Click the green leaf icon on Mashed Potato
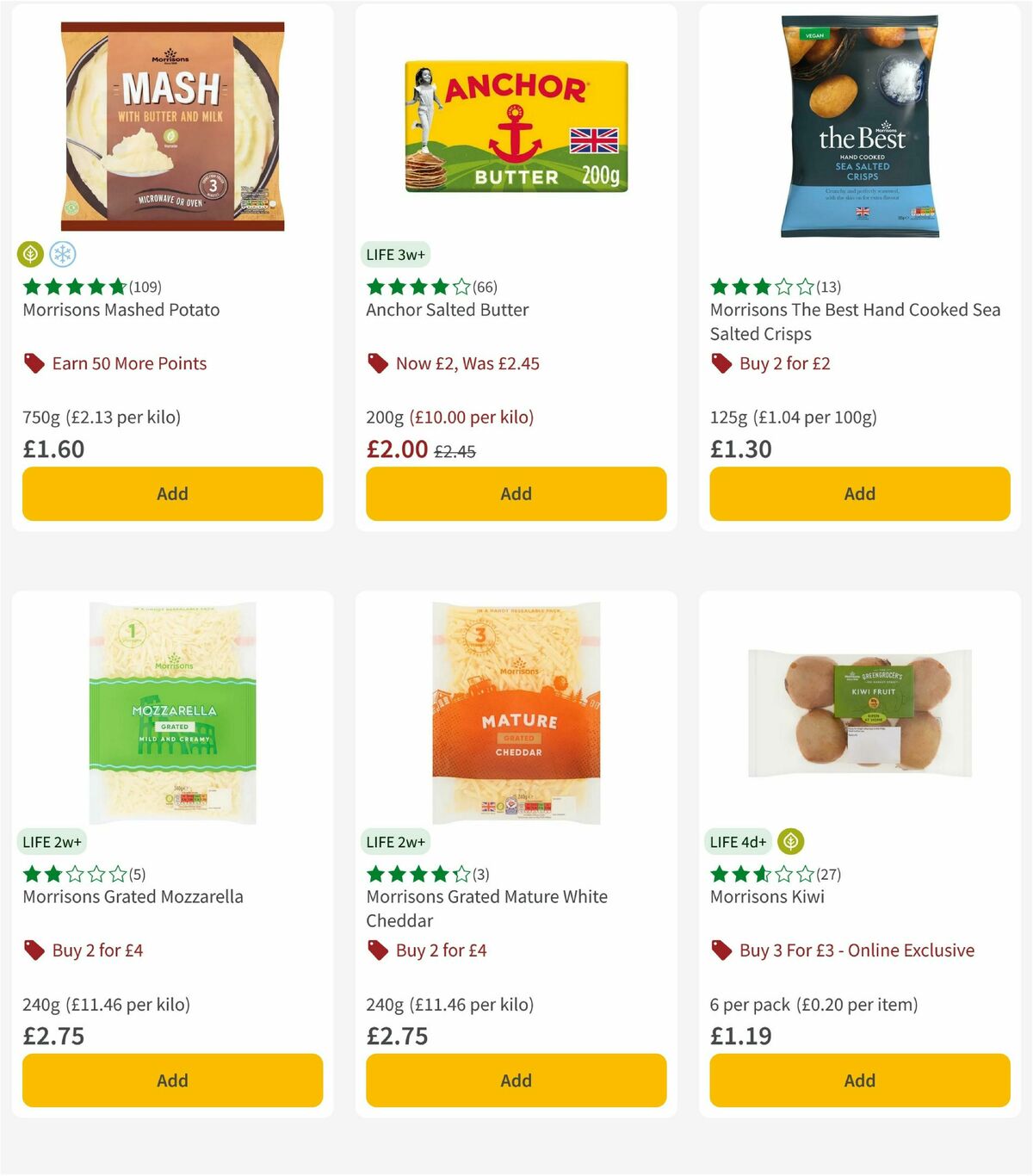The height and width of the screenshot is (1176, 1033). [30, 254]
